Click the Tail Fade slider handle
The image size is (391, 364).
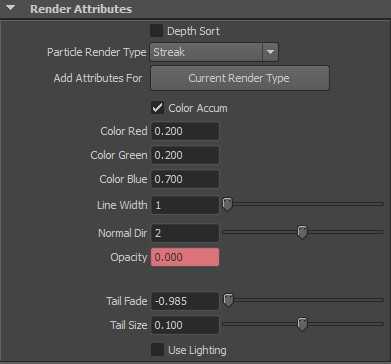point(228,300)
